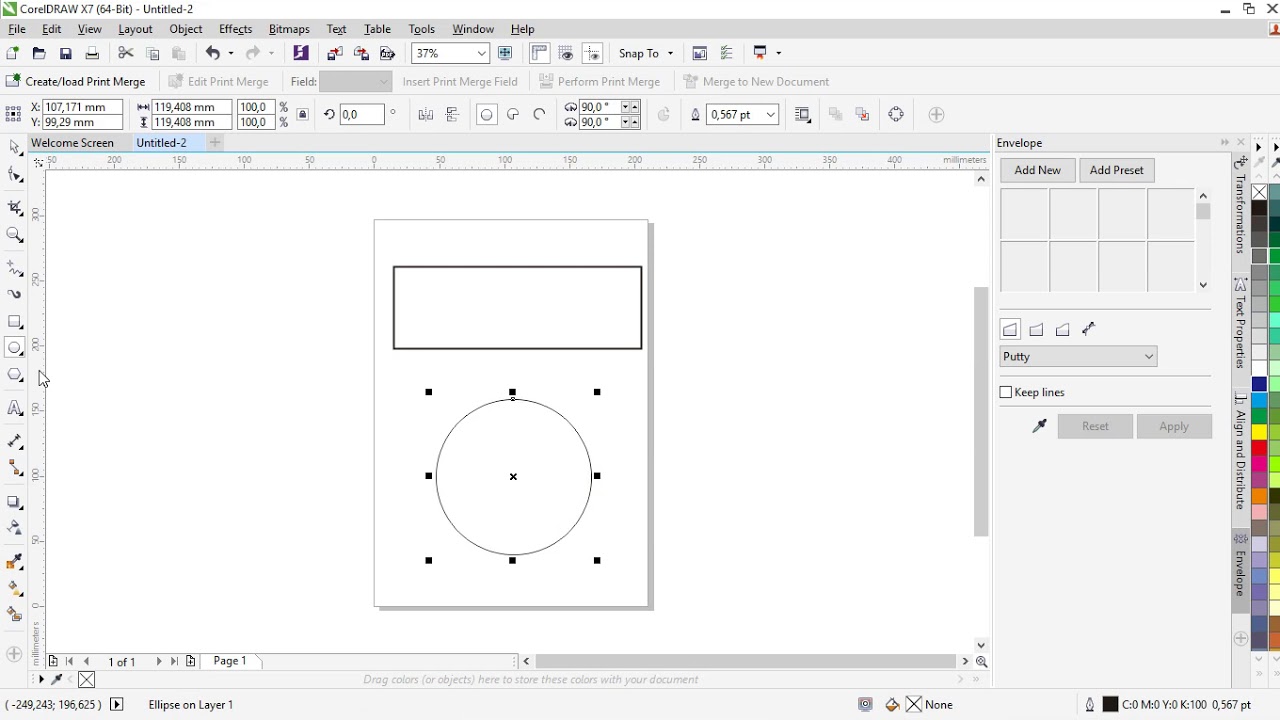Image resolution: width=1280 pixels, height=720 pixels.
Task: Select straight line envelope mode
Action: coord(1010,329)
